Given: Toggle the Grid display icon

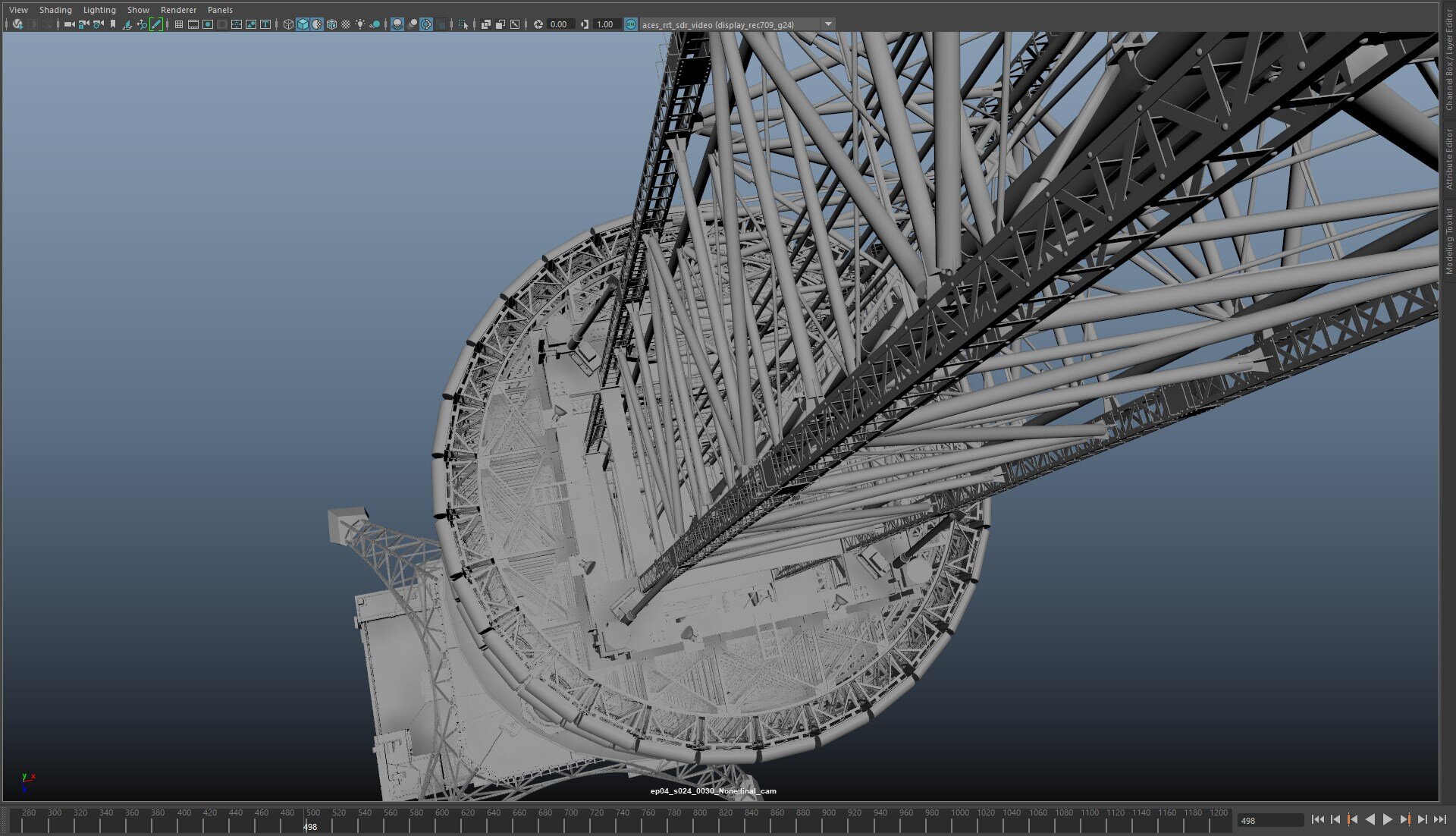Looking at the screenshot, I should pyautogui.click(x=179, y=24).
